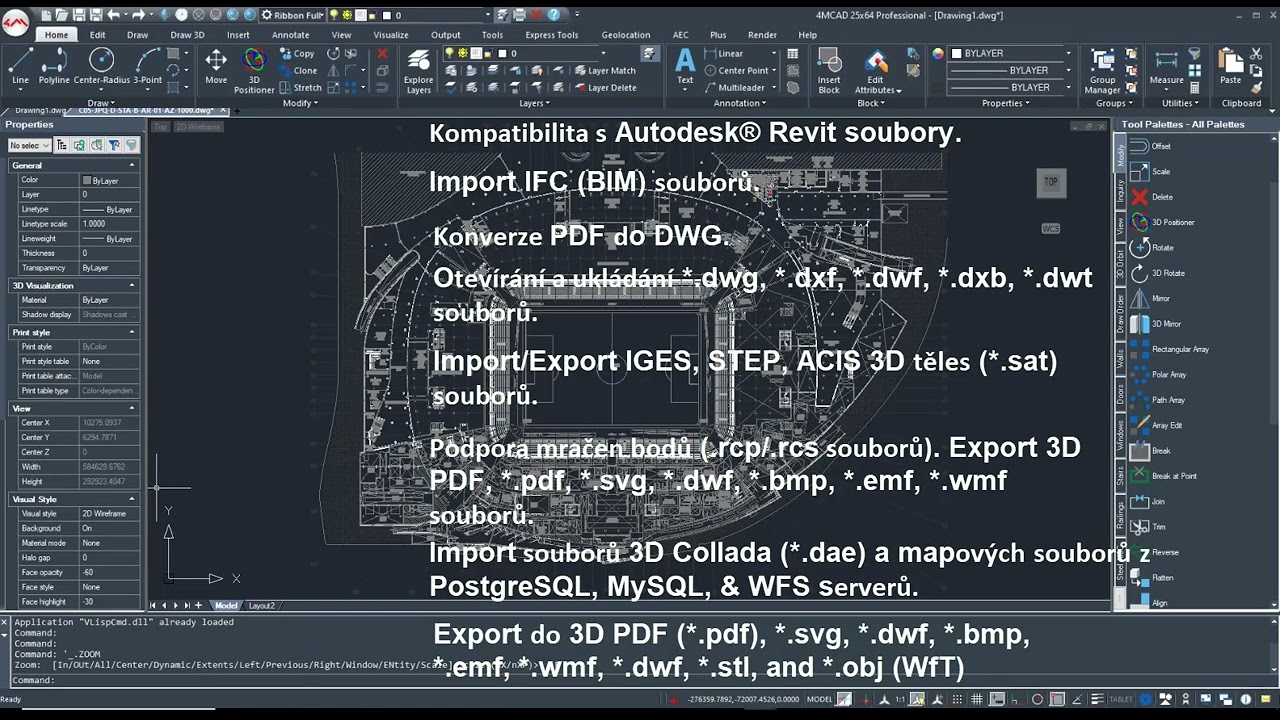Collapse the Visual Style section
This screenshot has height=720, width=1280.
pos(131,499)
